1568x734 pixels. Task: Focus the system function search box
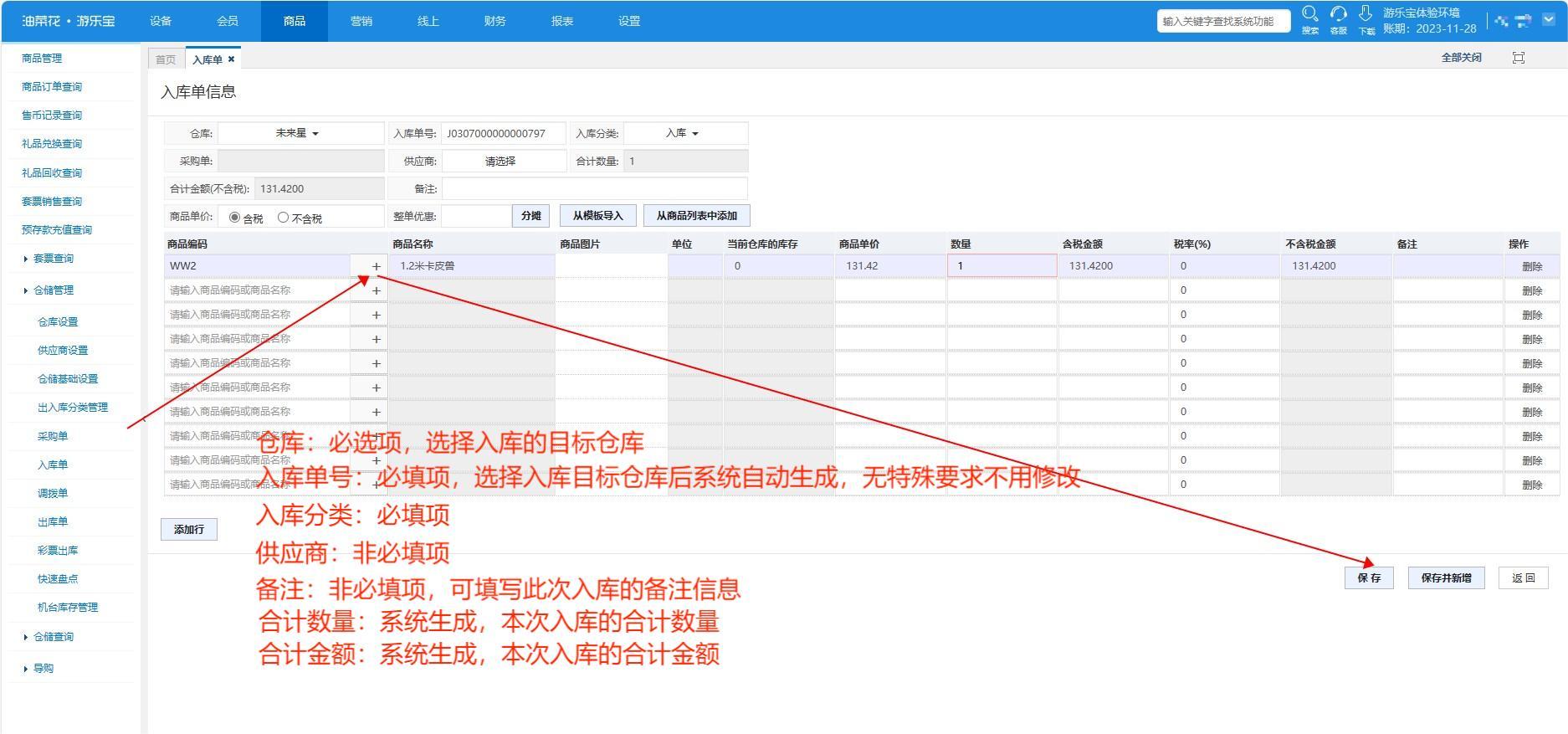(x=1223, y=21)
